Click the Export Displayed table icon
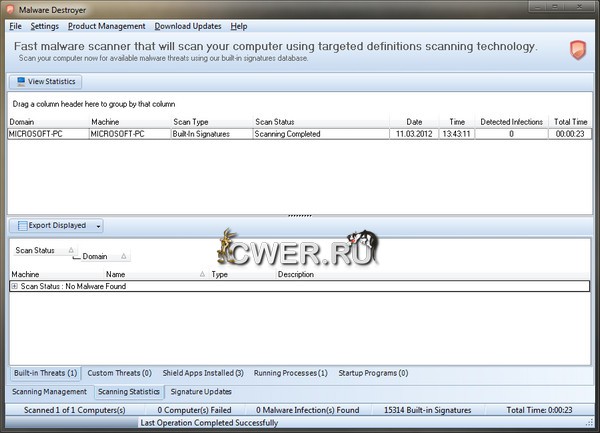Image resolution: width=600 pixels, height=433 pixels. (x=23, y=226)
